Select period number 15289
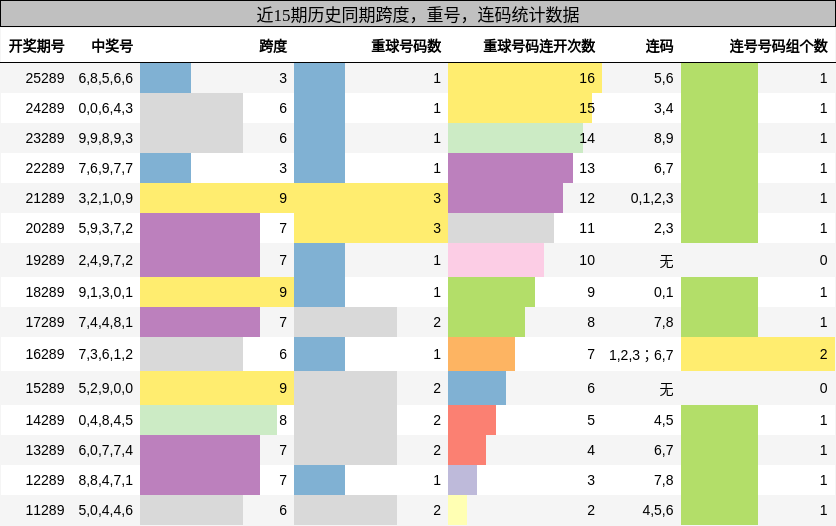This screenshot has height=526, width=836. point(45,388)
